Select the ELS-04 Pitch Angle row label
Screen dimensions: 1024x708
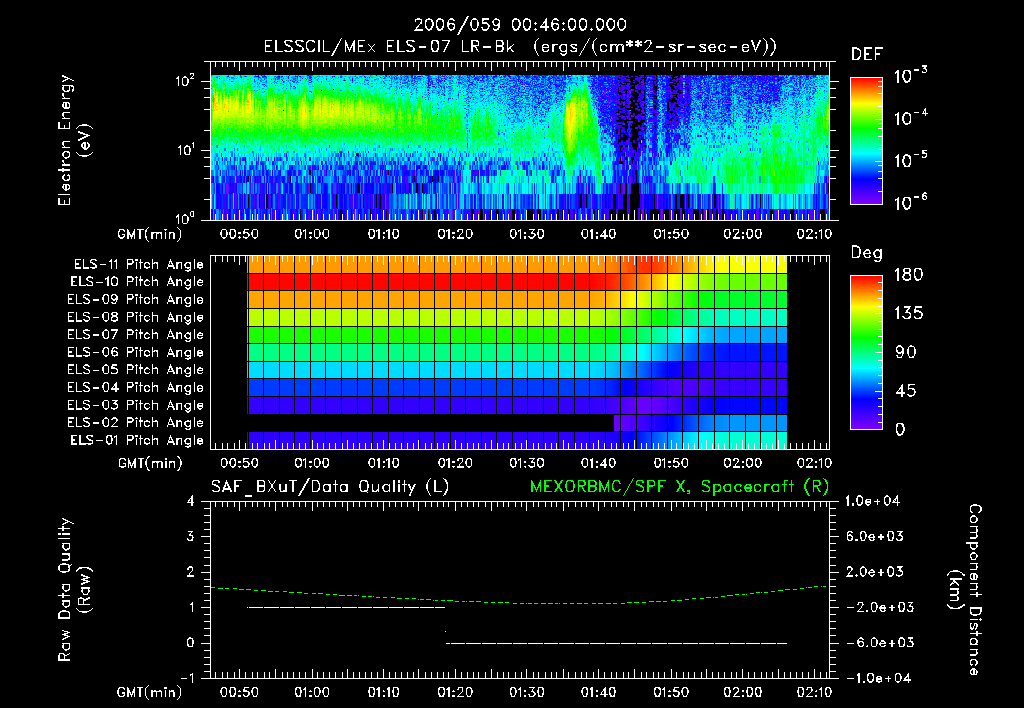(x=136, y=387)
